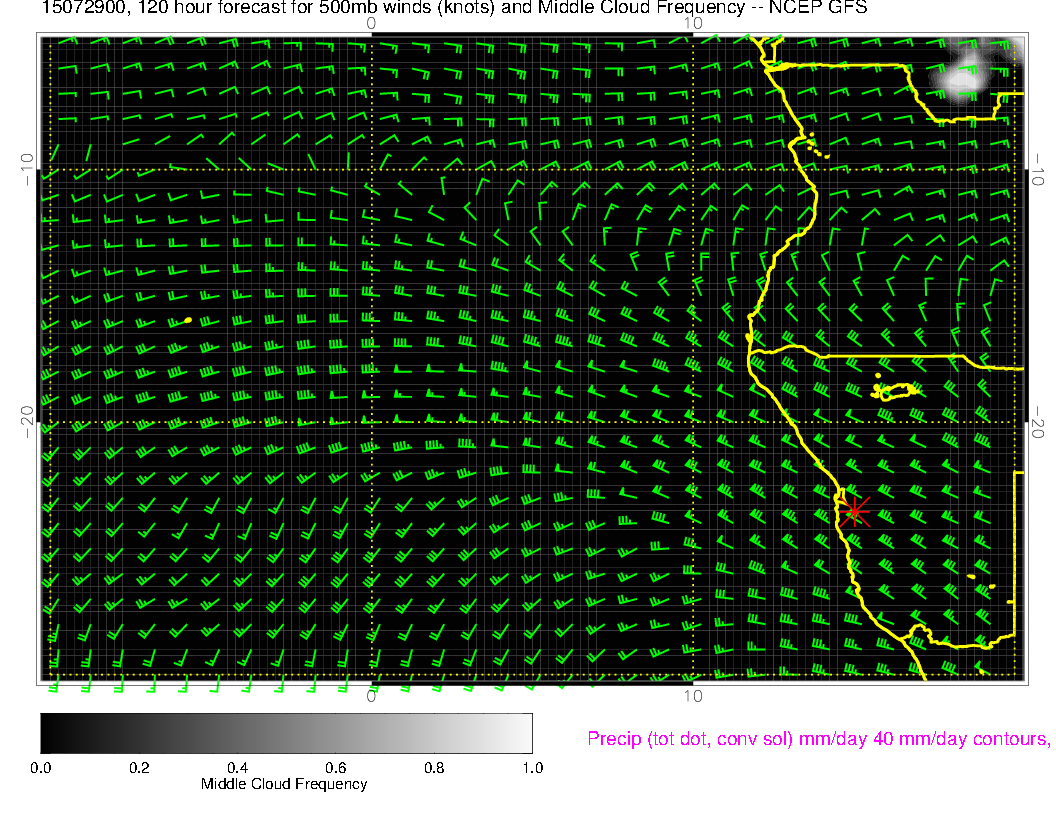Click the right axis latitude label -10
Image resolution: width=1056 pixels, height=816 pixels.
click(1038, 170)
